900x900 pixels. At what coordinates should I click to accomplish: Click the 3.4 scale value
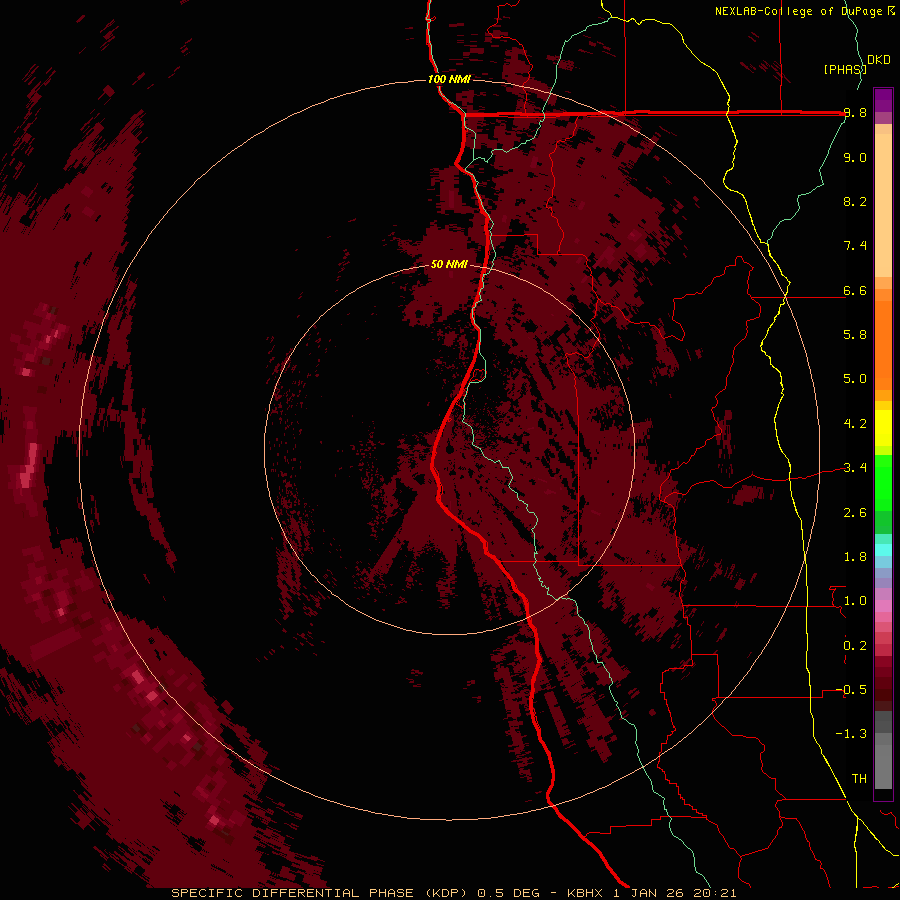click(x=855, y=467)
